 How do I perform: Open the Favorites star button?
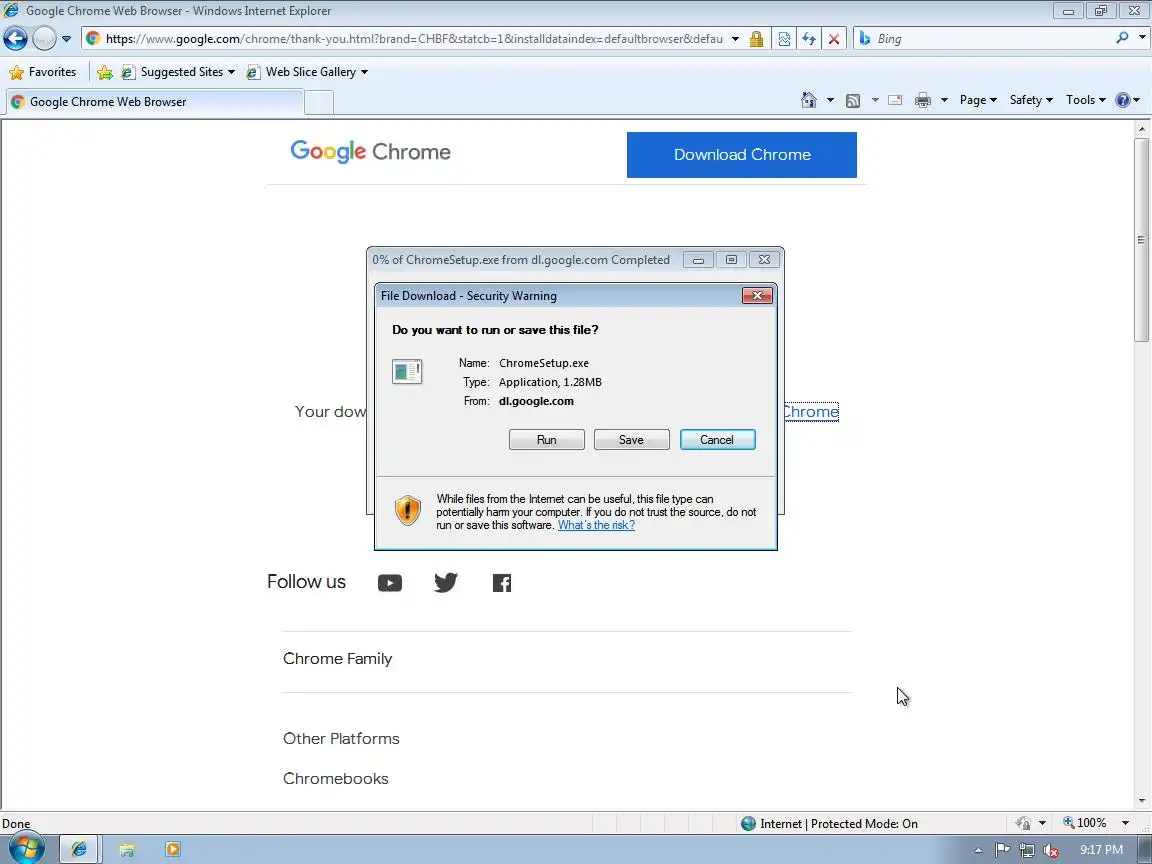[43, 72]
